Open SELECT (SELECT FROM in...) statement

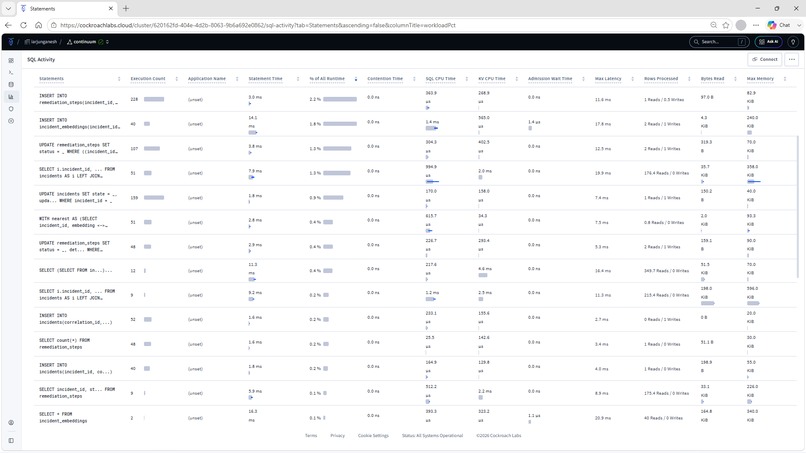[x=76, y=270]
